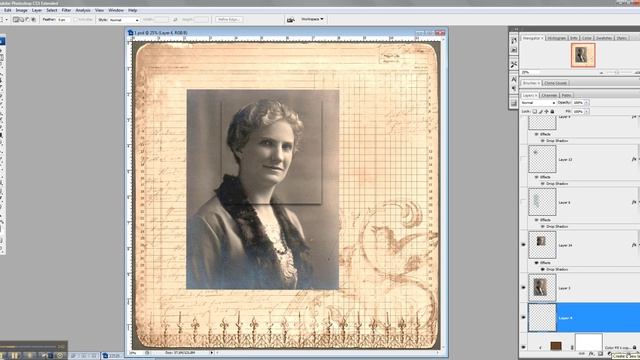
Task: Click the Lock position icon
Action: pos(547,111)
